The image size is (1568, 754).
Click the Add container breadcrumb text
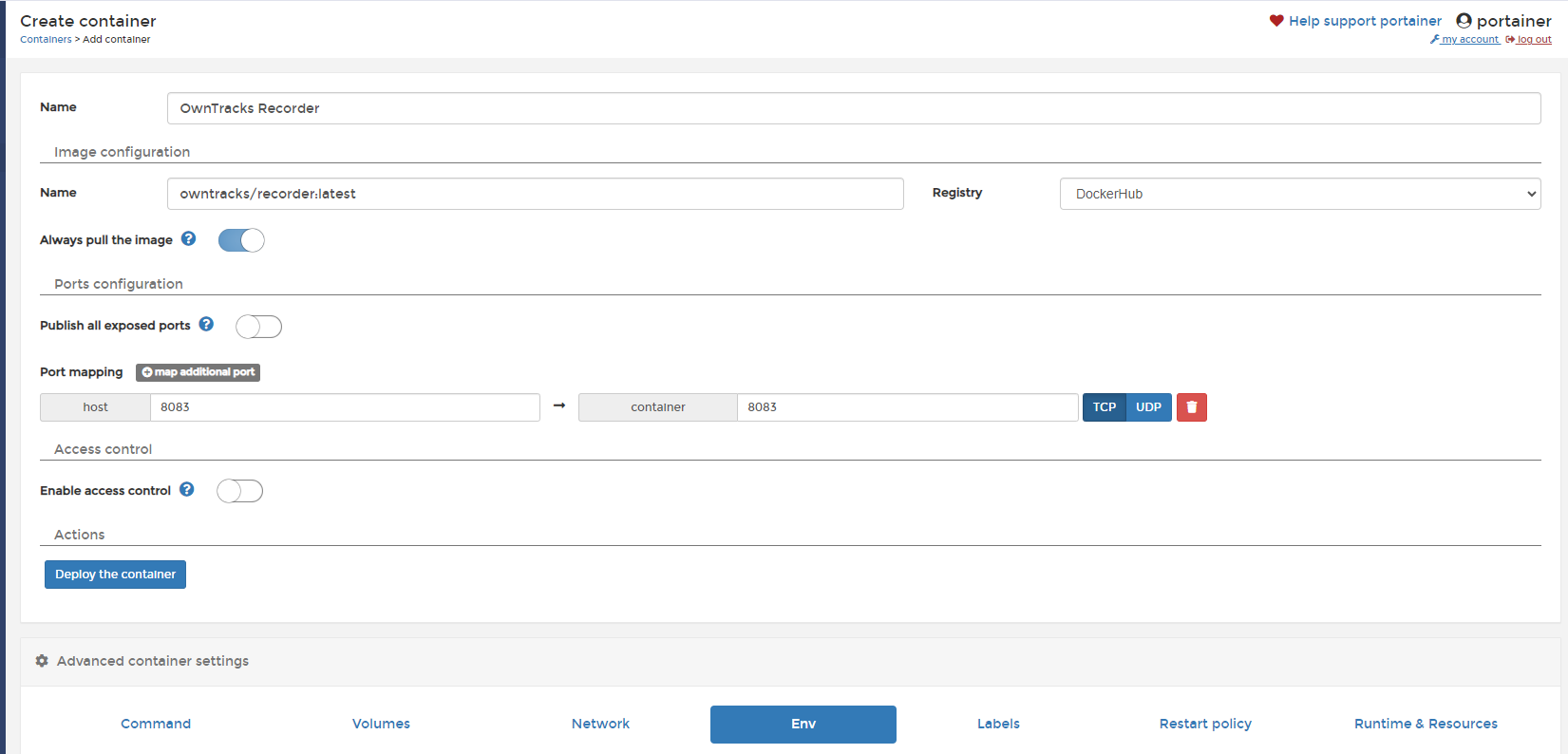point(117,40)
